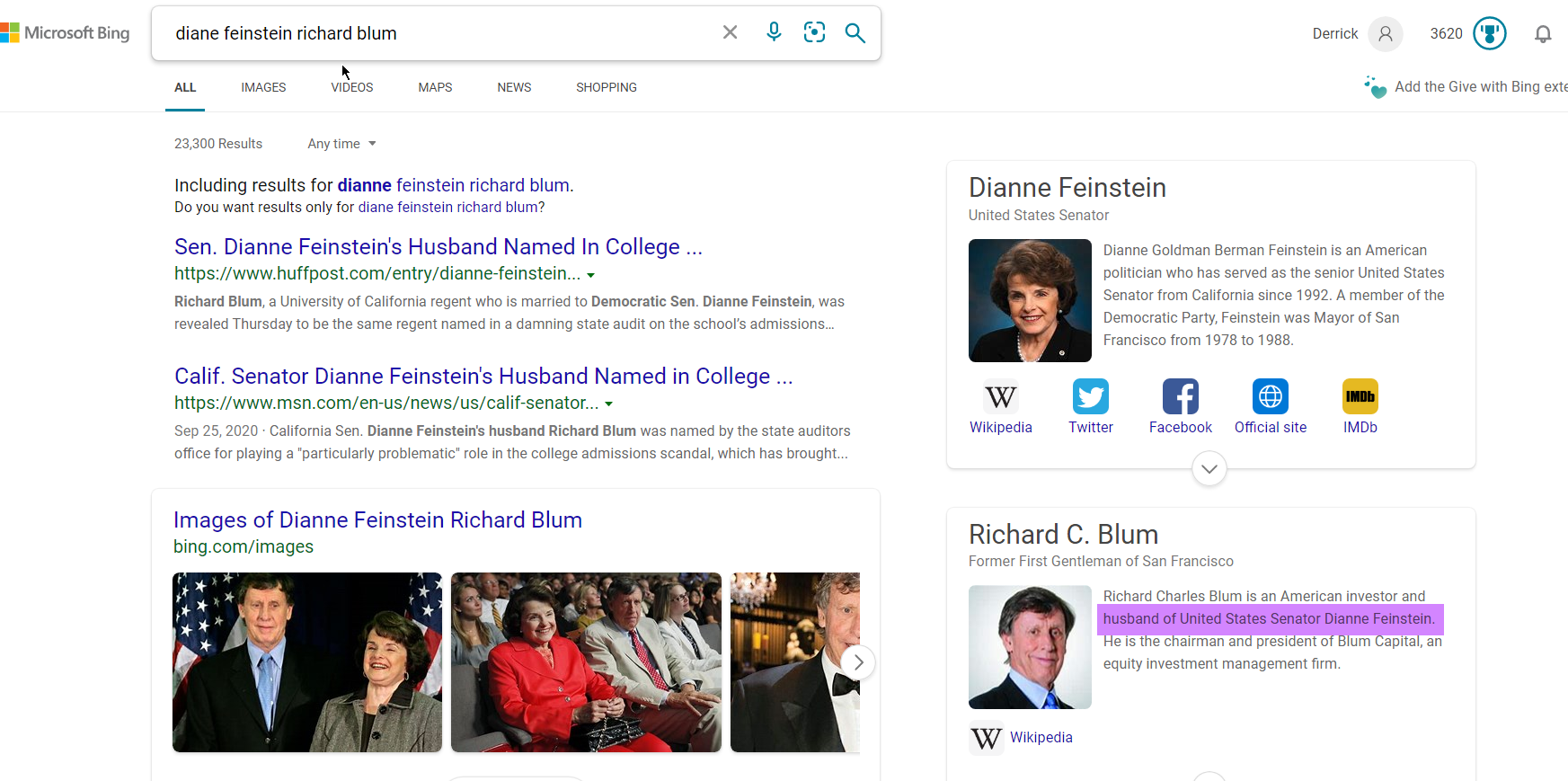The width and height of the screenshot is (1568, 781).
Task: Open the Wikipedia icon in Dianne Feinstein card
Action: coord(1001,396)
